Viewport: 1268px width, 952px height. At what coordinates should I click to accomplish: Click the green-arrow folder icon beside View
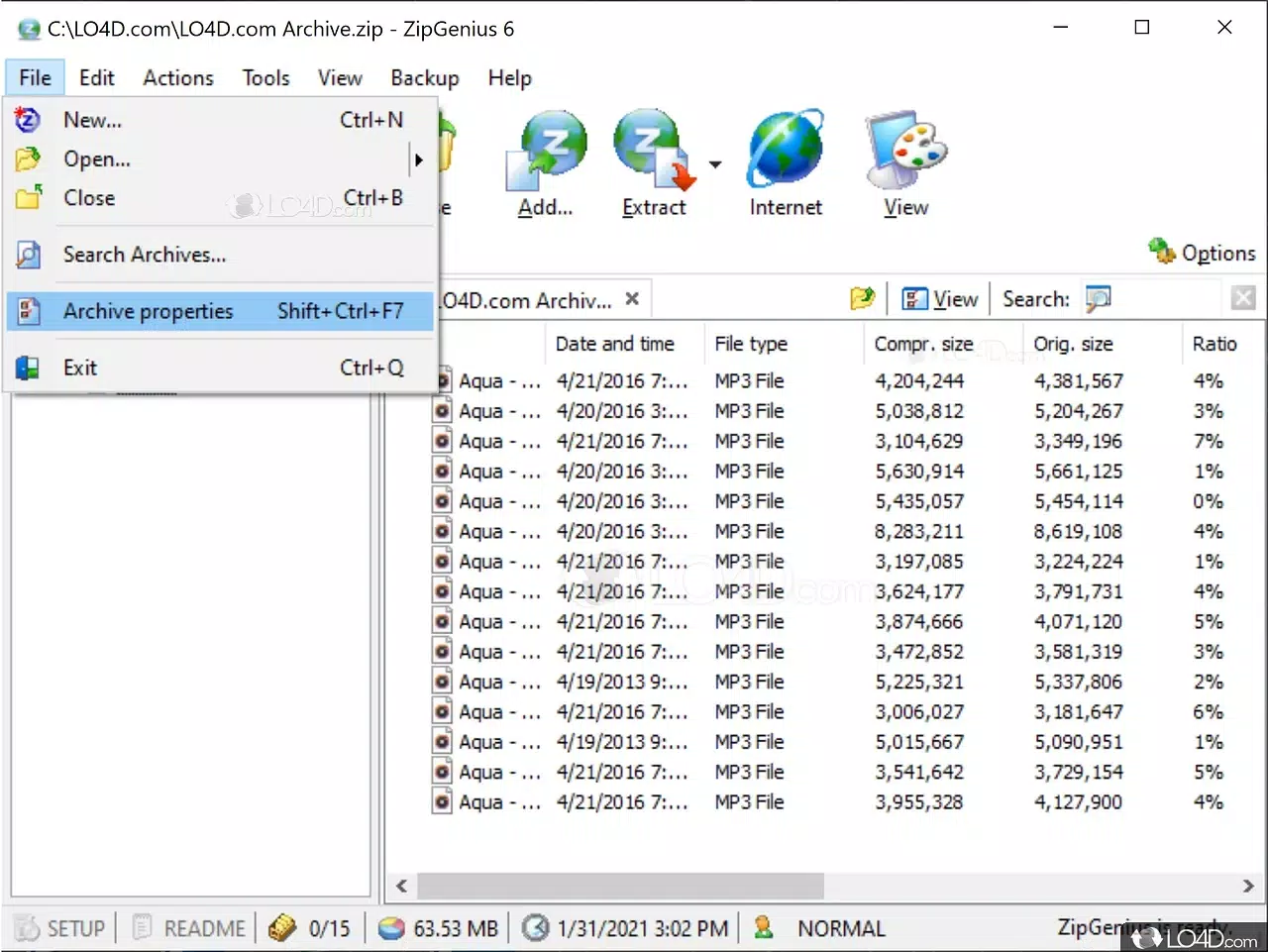click(863, 298)
